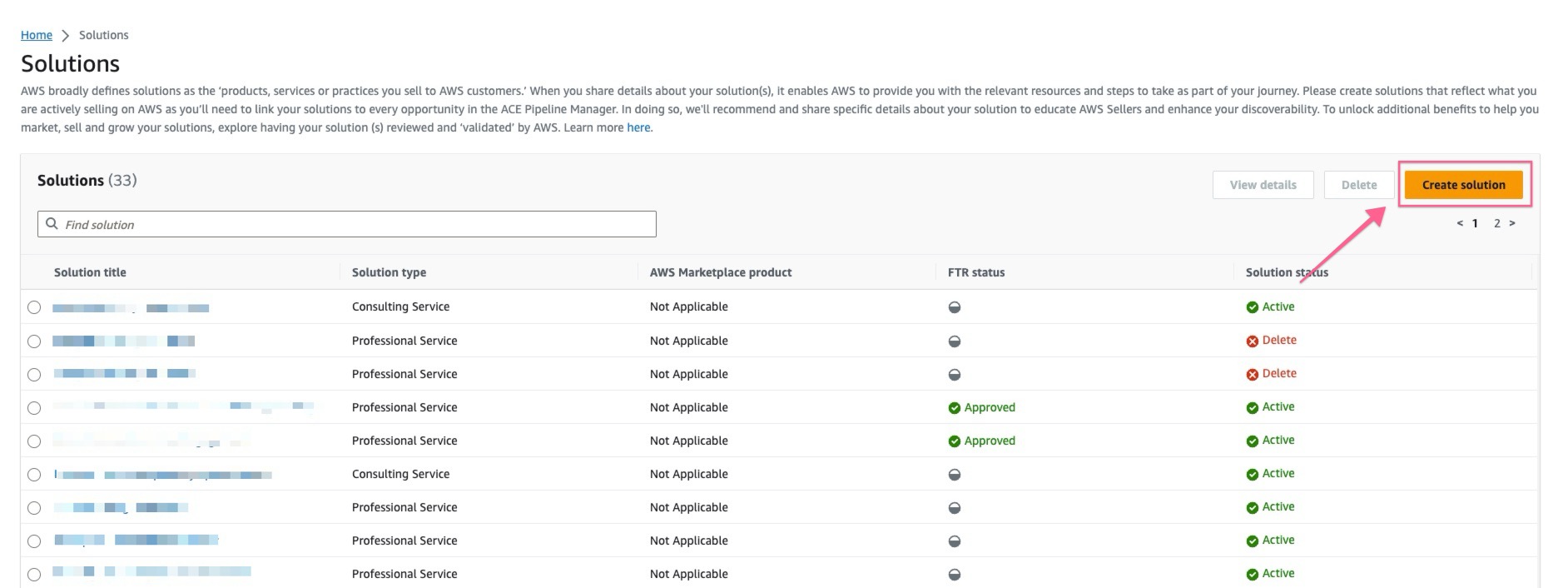The width and height of the screenshot is (1568, 588).
Task: Click the 'Solutions (33)' table heading
Action: (87, 180)
